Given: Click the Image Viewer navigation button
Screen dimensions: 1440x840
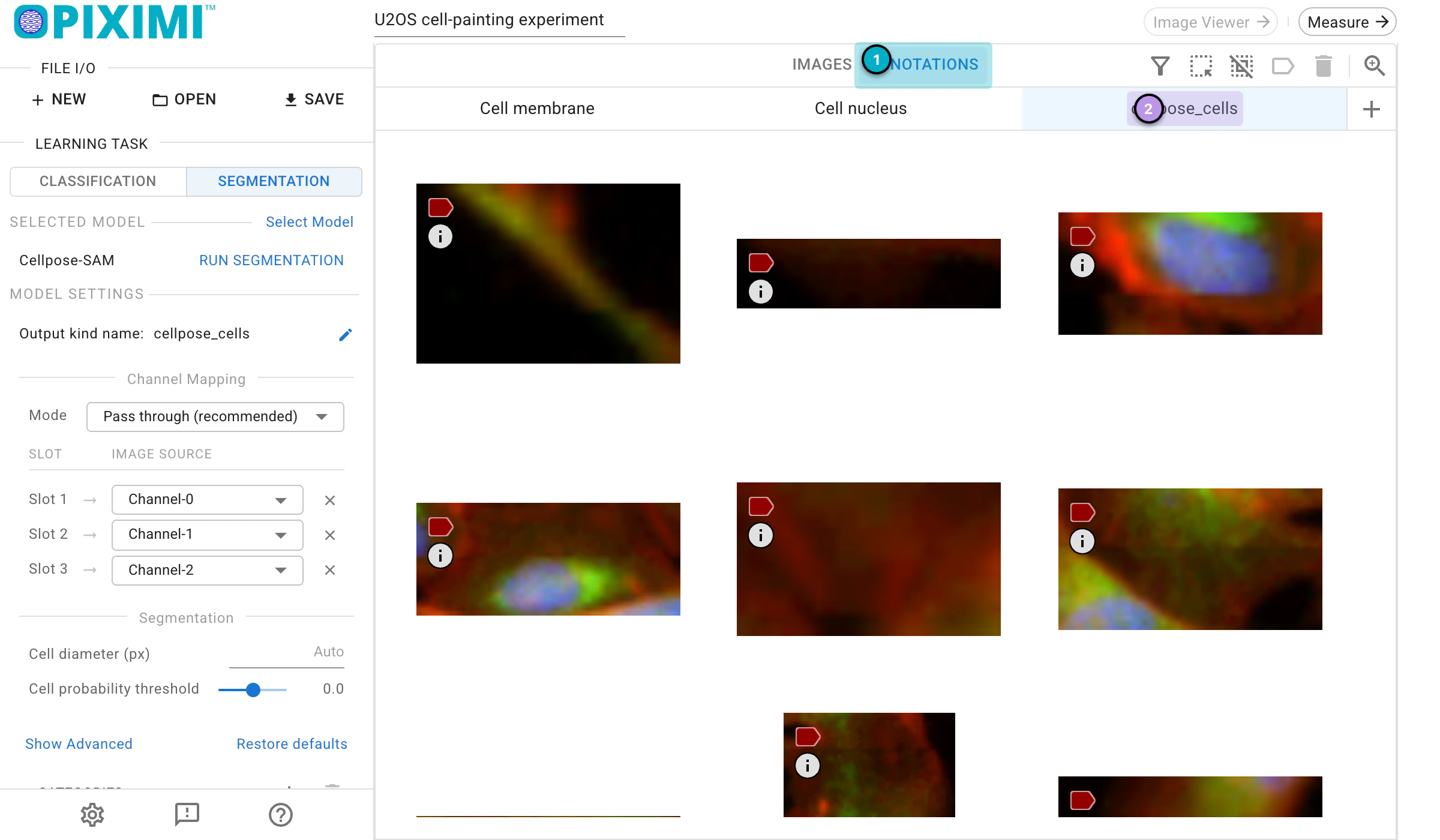Looking at the screenshot, I should 1210,22.
